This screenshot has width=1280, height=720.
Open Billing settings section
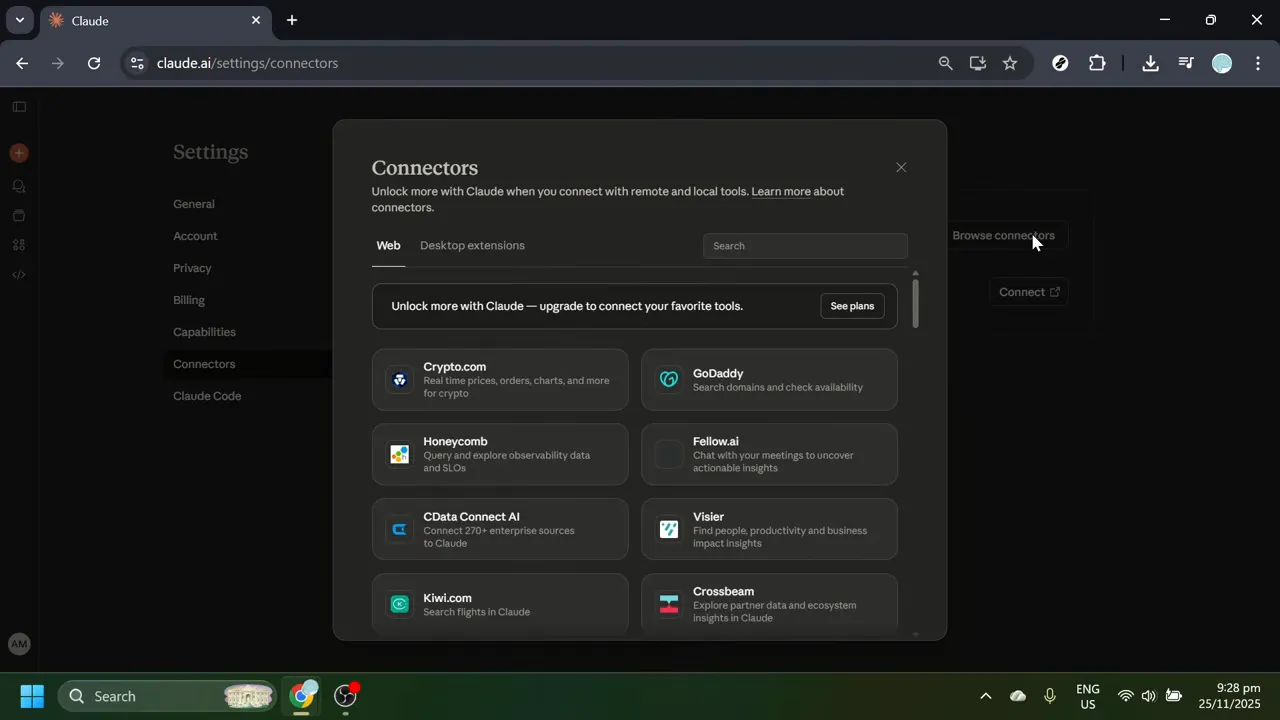click(x=189, y=300)
